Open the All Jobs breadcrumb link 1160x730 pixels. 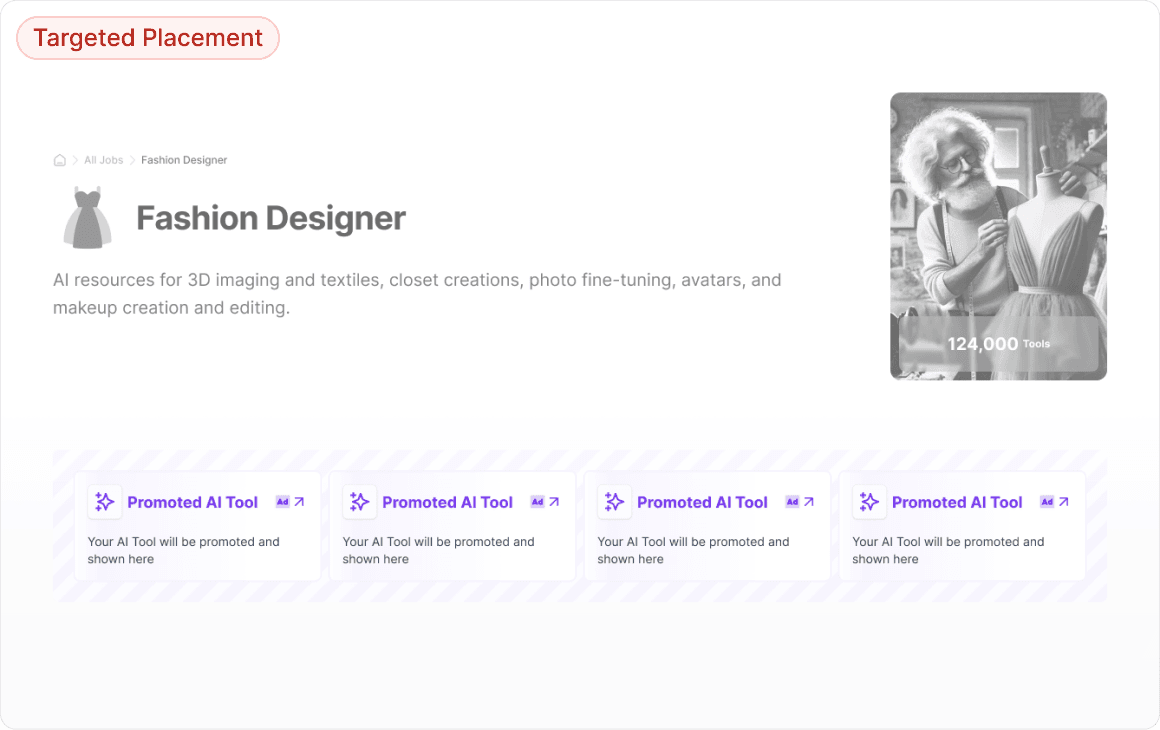click(x=102, y=159)
